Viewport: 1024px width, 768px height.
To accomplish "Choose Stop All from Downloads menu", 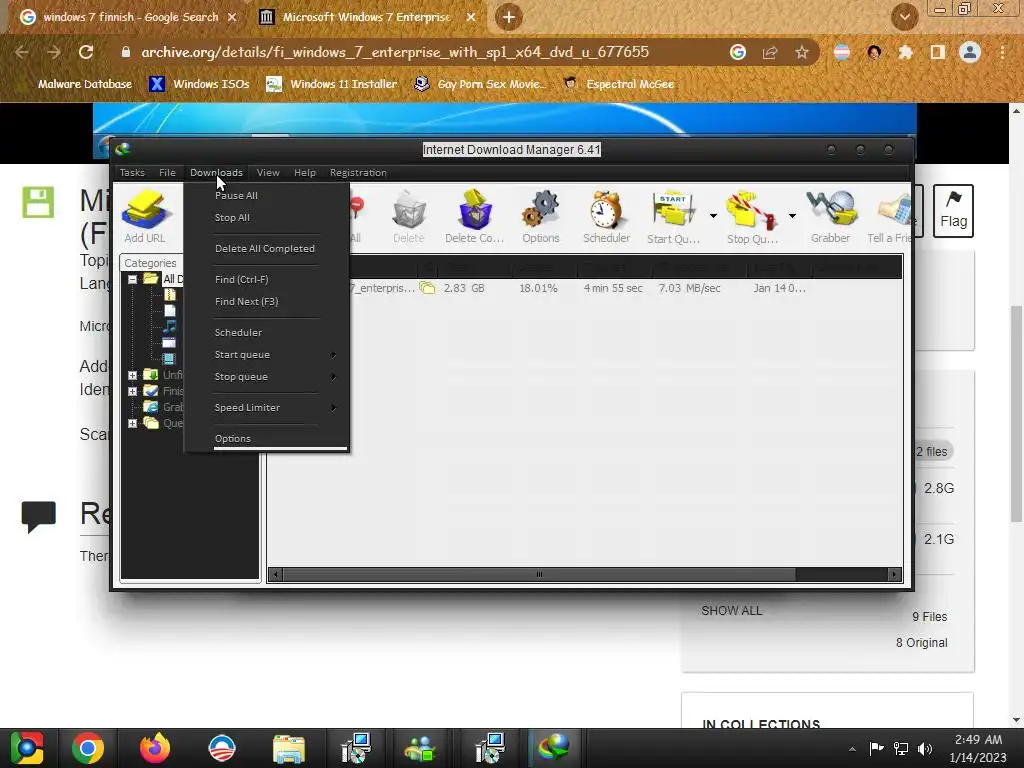I will tap(266, 217).
